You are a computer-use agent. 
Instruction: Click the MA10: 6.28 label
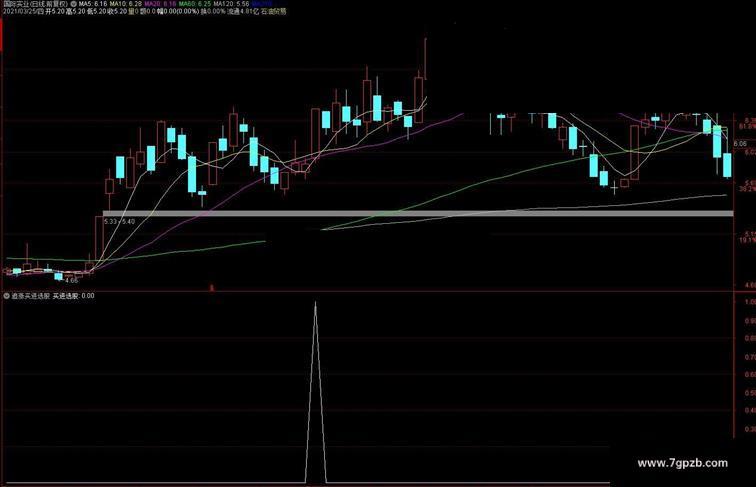tap(125, 3)
